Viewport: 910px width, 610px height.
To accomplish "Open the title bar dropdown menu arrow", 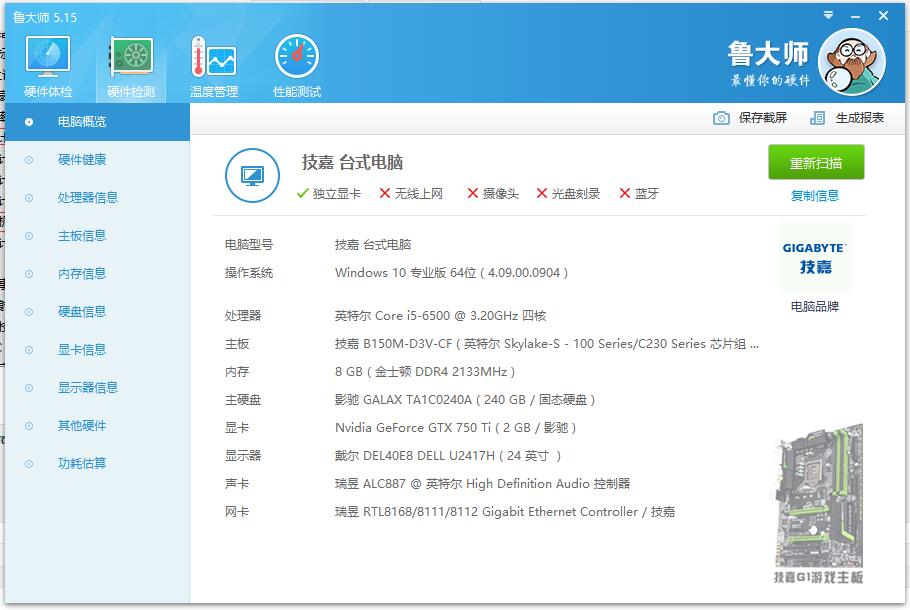I will 828,16.
